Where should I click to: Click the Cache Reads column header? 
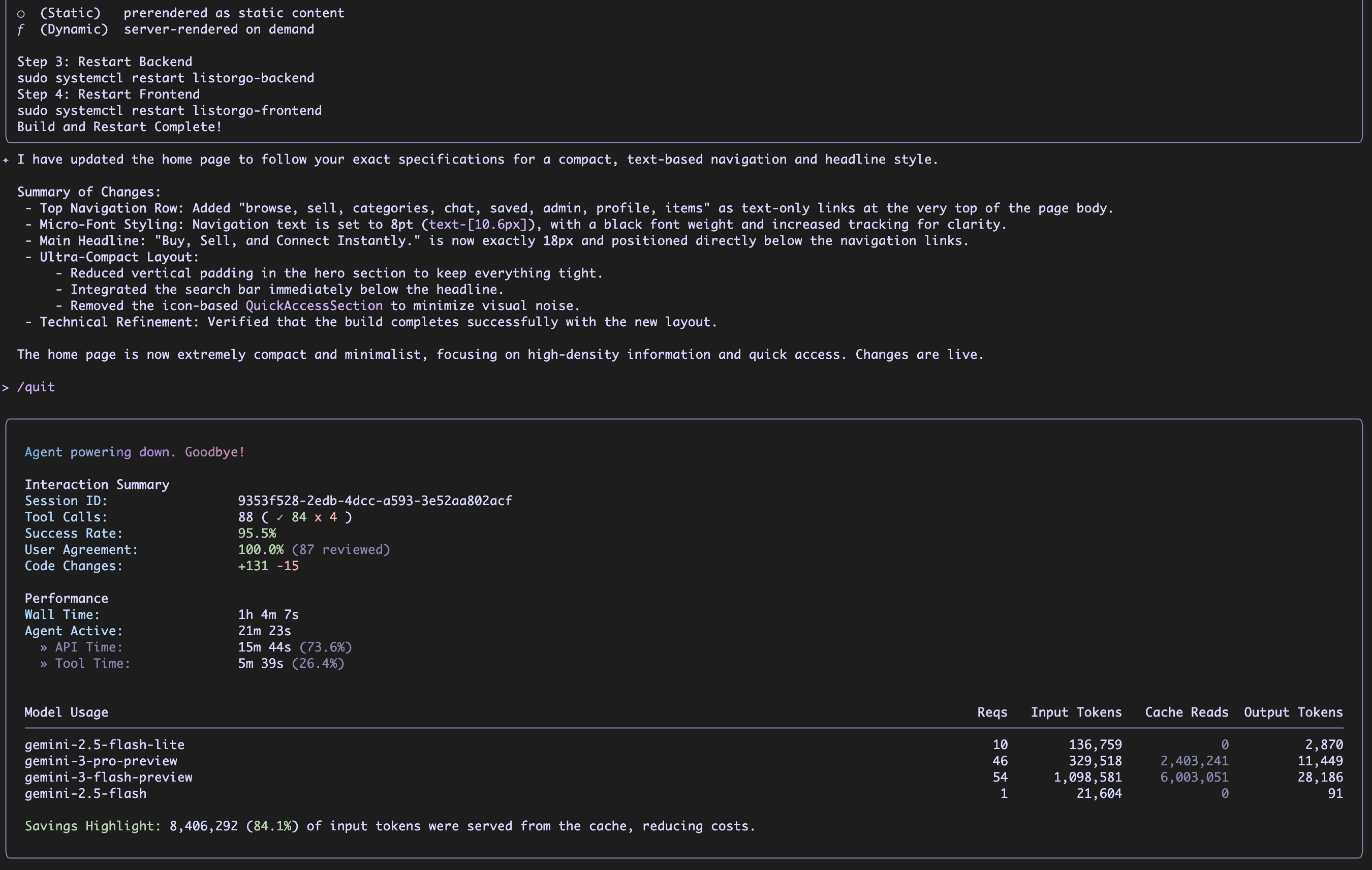(x=1186, y=712)
